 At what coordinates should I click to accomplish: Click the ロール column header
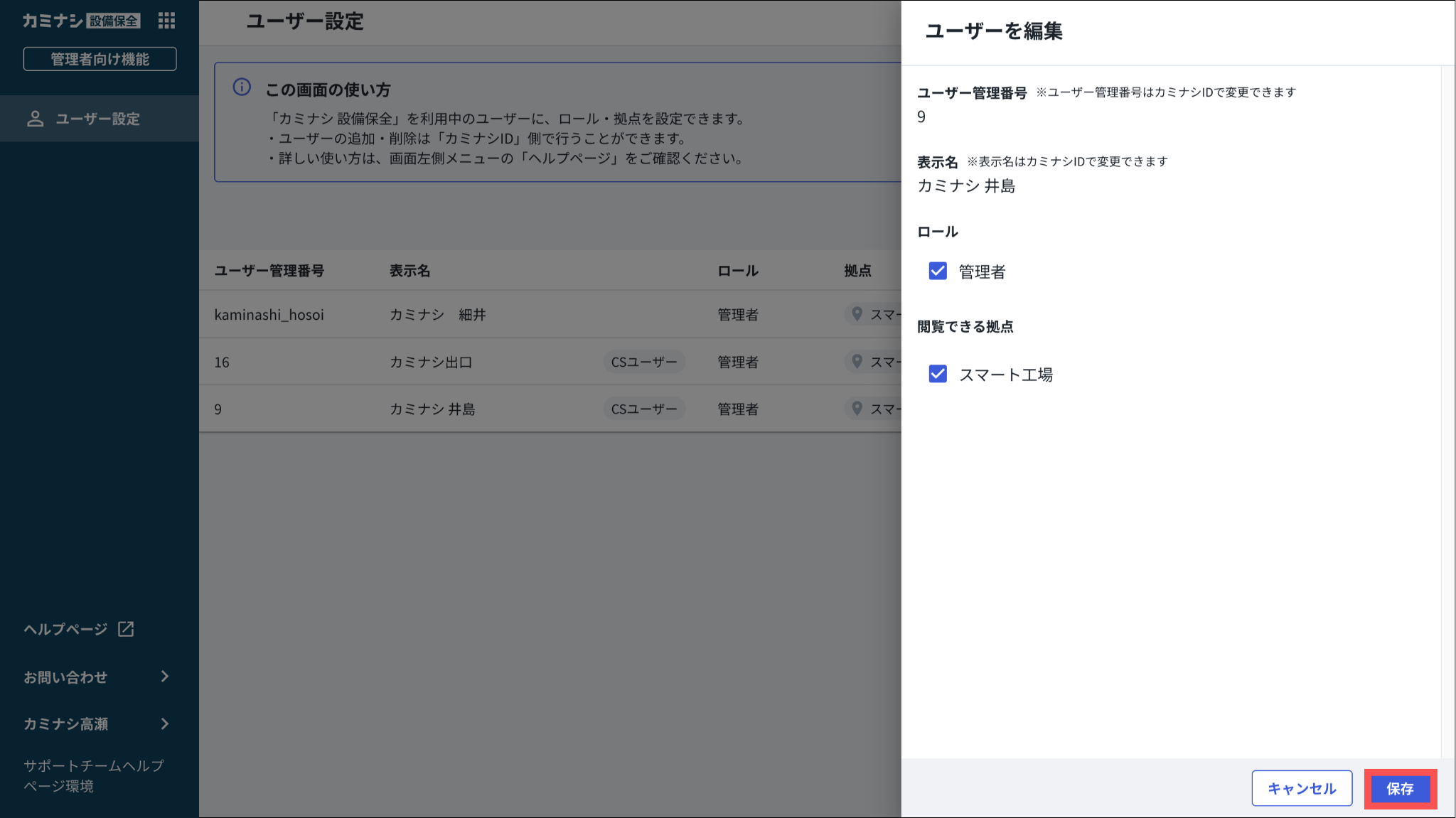pyautogui.click(x=737, y=271)
